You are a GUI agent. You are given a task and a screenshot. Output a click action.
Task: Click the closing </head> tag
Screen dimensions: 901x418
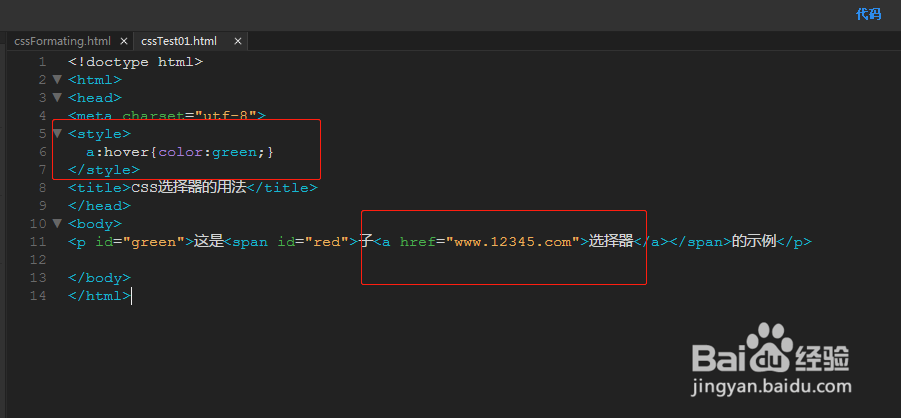click(99, 205)
